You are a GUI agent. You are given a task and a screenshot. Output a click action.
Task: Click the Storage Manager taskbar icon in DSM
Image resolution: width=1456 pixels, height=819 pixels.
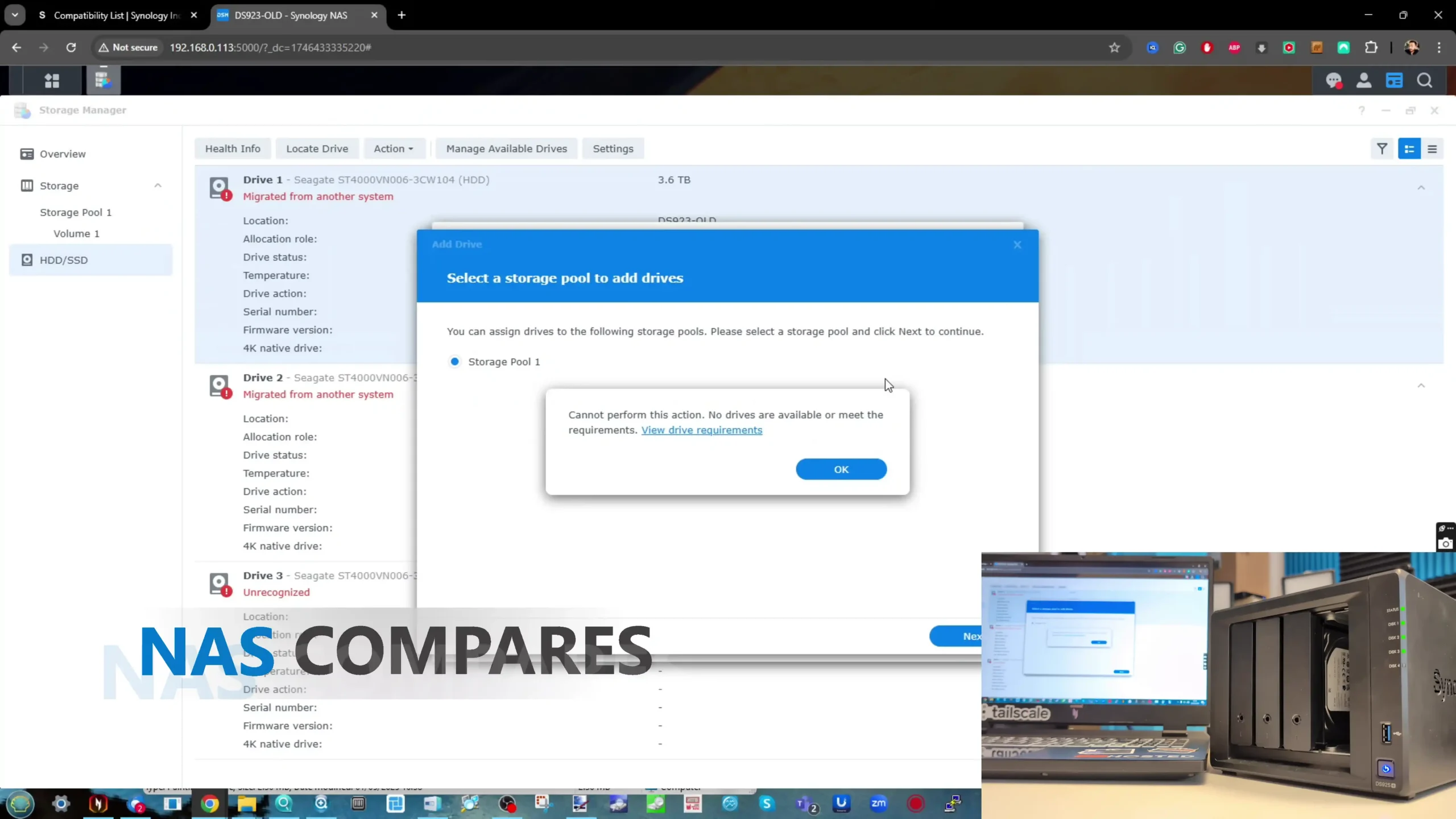tap(103, 80)
